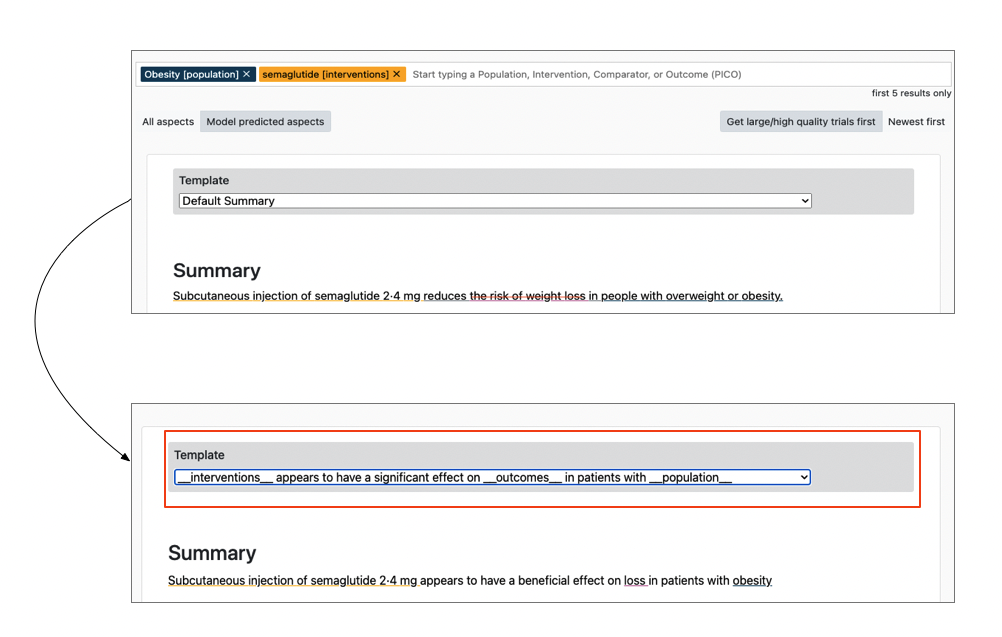The width and height of the screenshot is (1002, 637).
Task: Remove the Obesity [population] tag
Action: click(x=246, y=74)
